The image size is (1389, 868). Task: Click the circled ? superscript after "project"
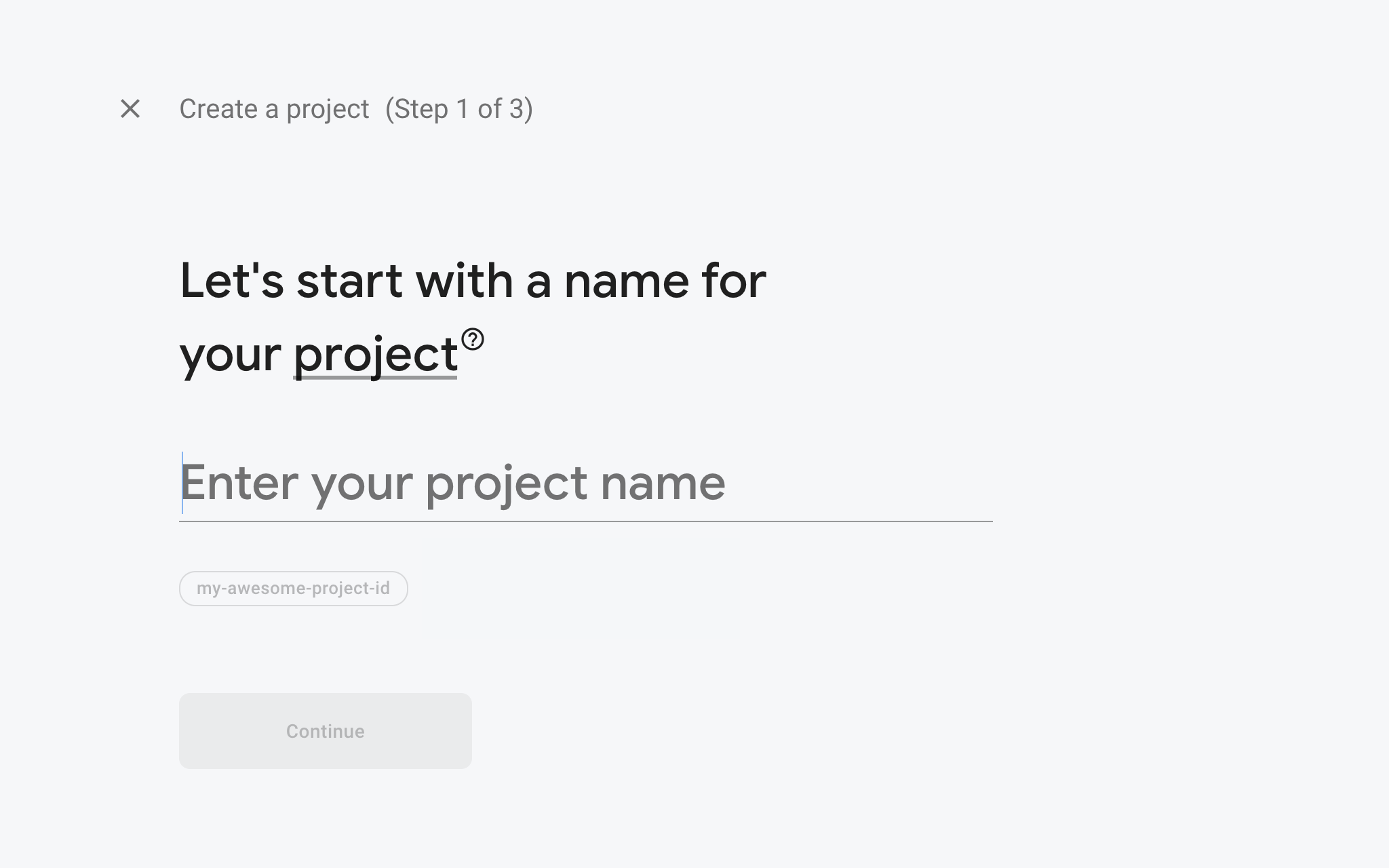click(x=473, y=339)
